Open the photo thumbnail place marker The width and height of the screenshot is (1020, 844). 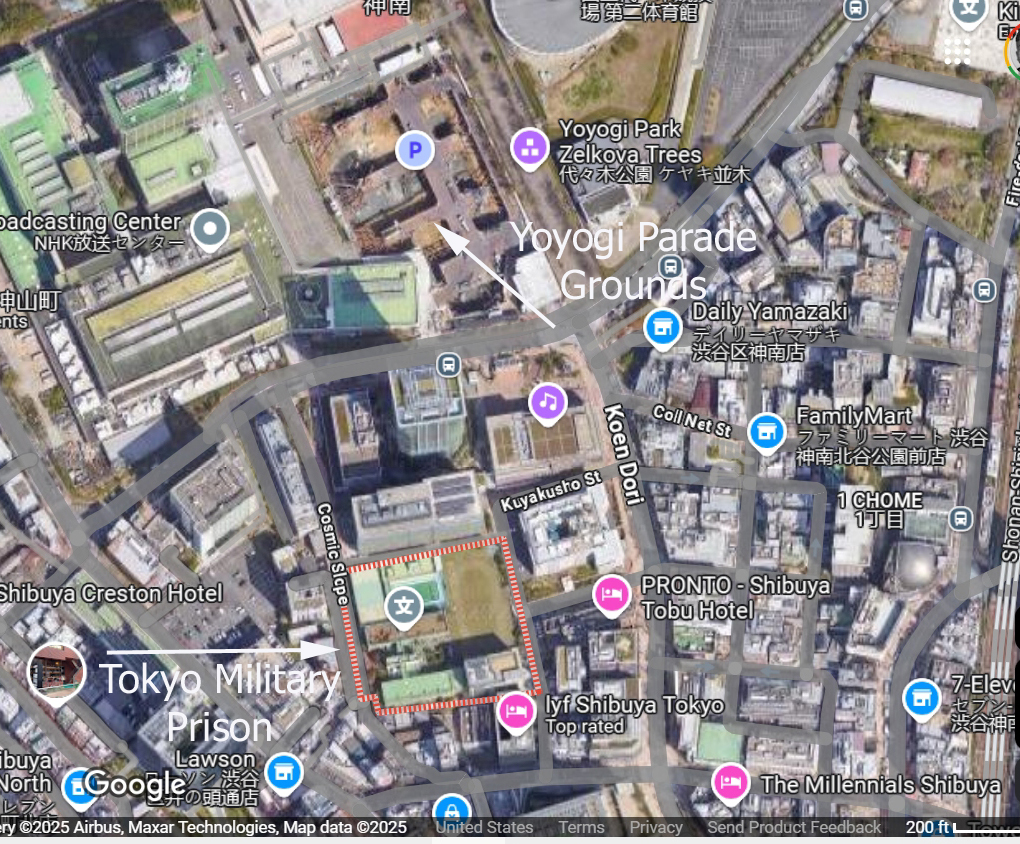point(56,674)
